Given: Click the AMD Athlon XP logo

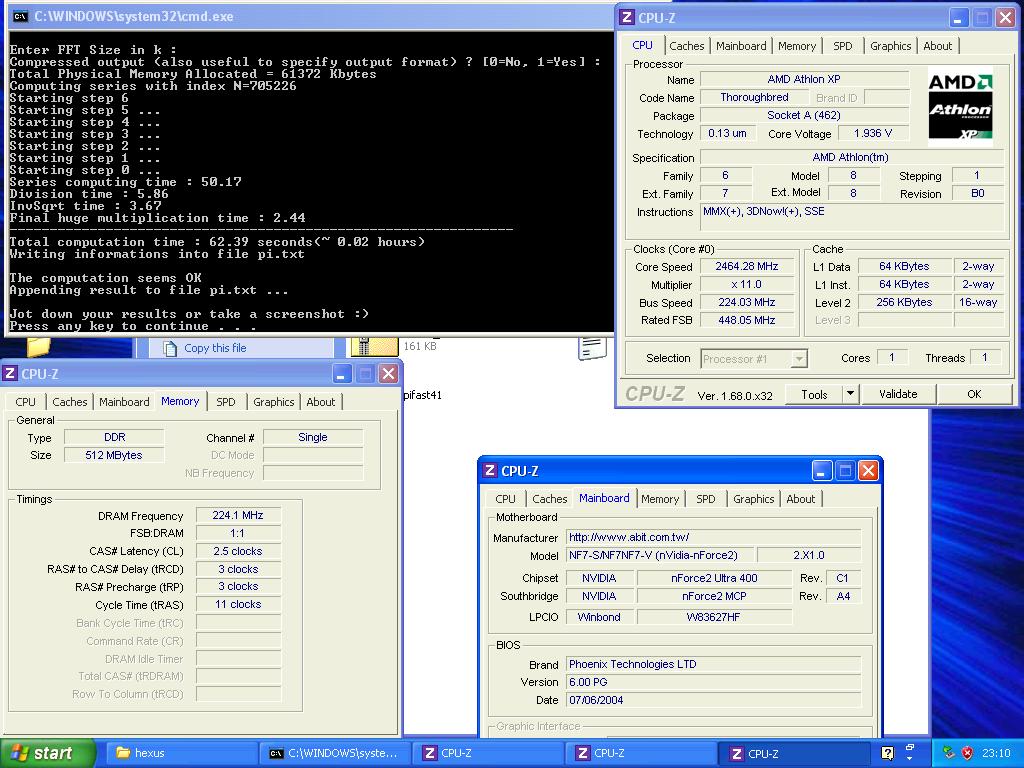Looking at the screenshot, I should 960,106.
